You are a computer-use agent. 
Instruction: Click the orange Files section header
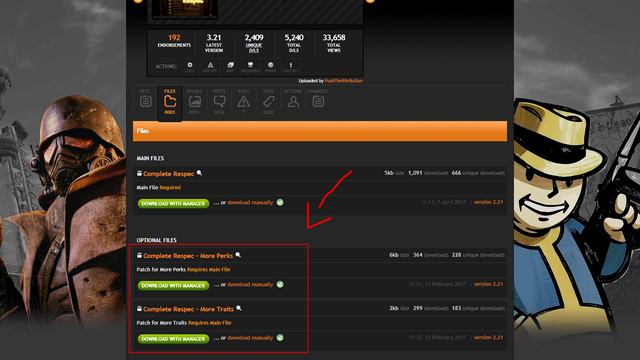320,131
